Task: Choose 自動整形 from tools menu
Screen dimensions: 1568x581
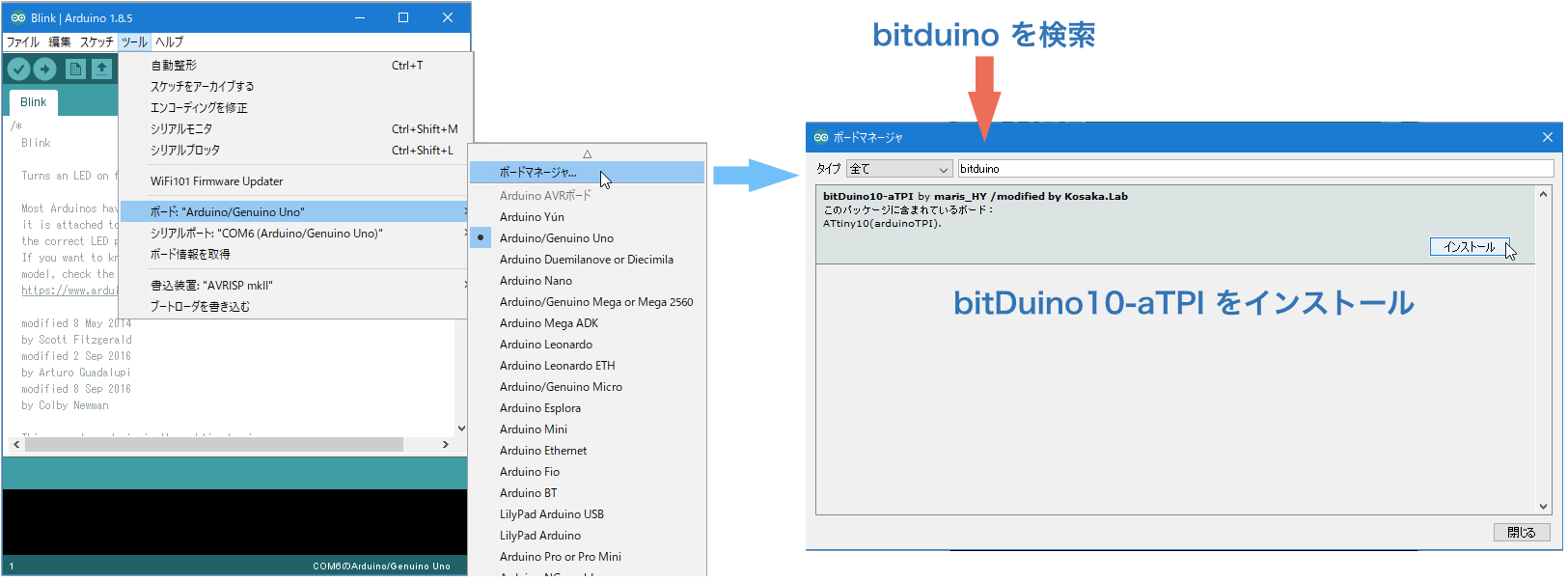Action: point(295,66)
